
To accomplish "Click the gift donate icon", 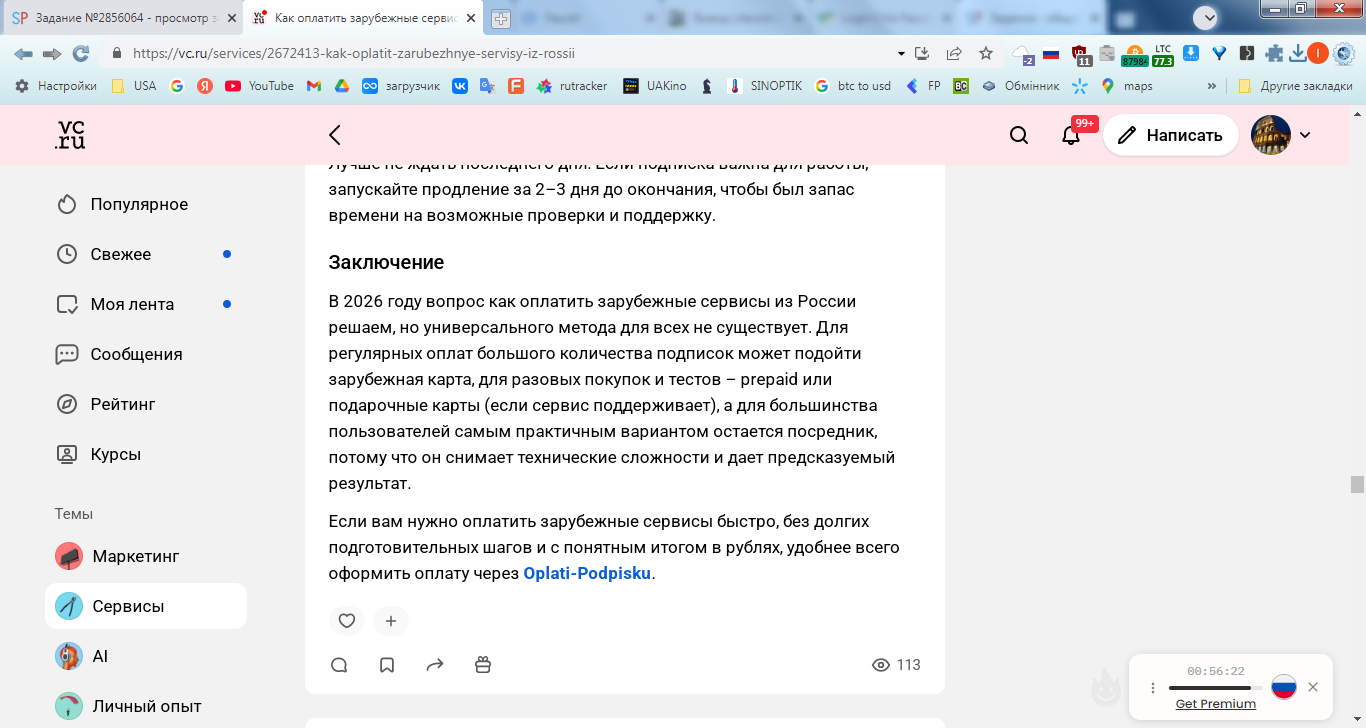I will click(483, 665).
